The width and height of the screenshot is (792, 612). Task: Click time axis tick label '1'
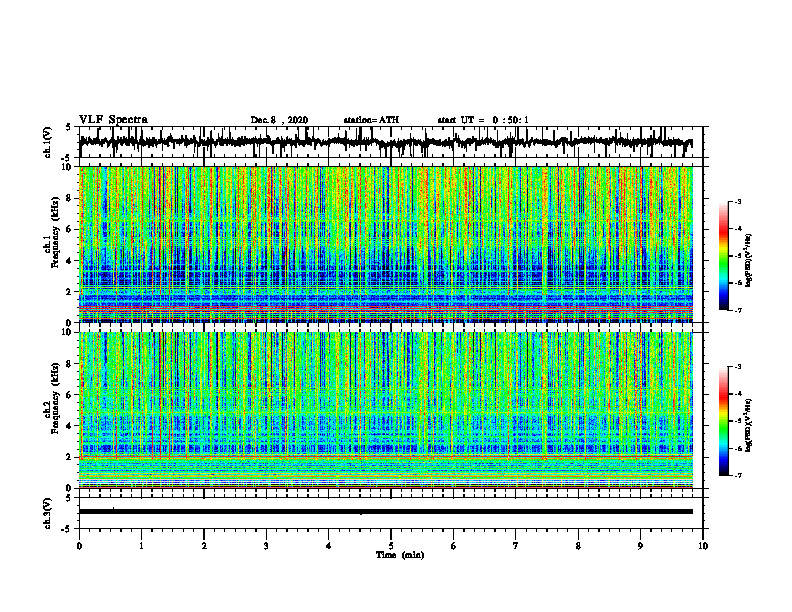pyautogui.click(x=141, y=546)
